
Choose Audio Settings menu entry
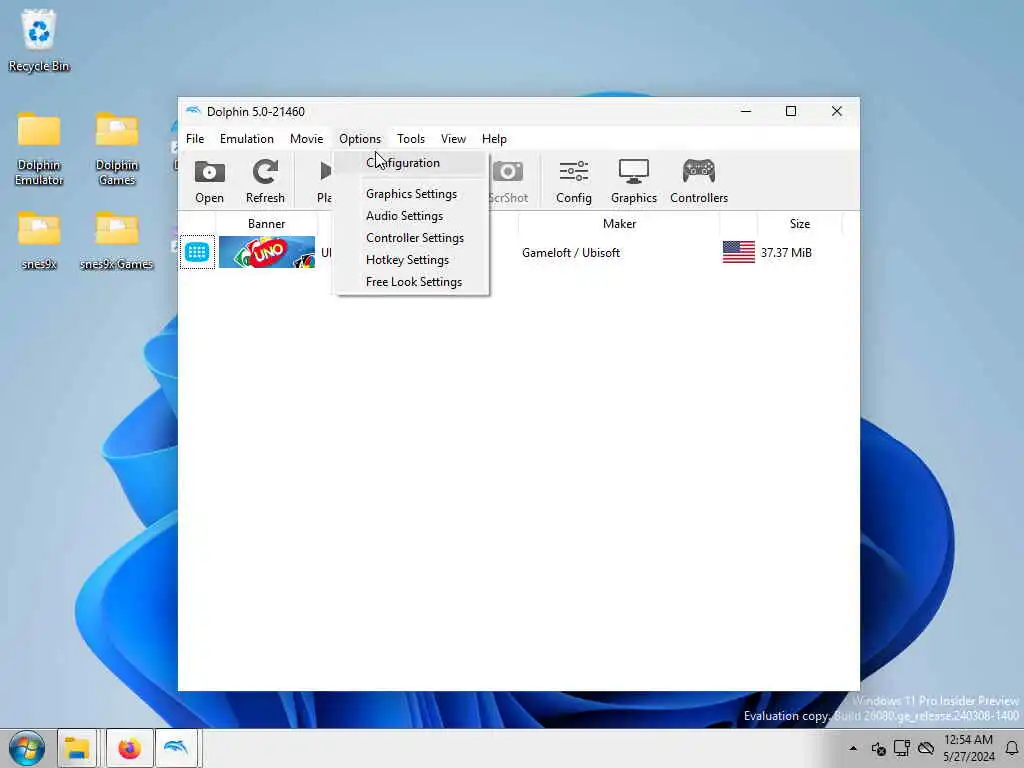click(411, 216)
